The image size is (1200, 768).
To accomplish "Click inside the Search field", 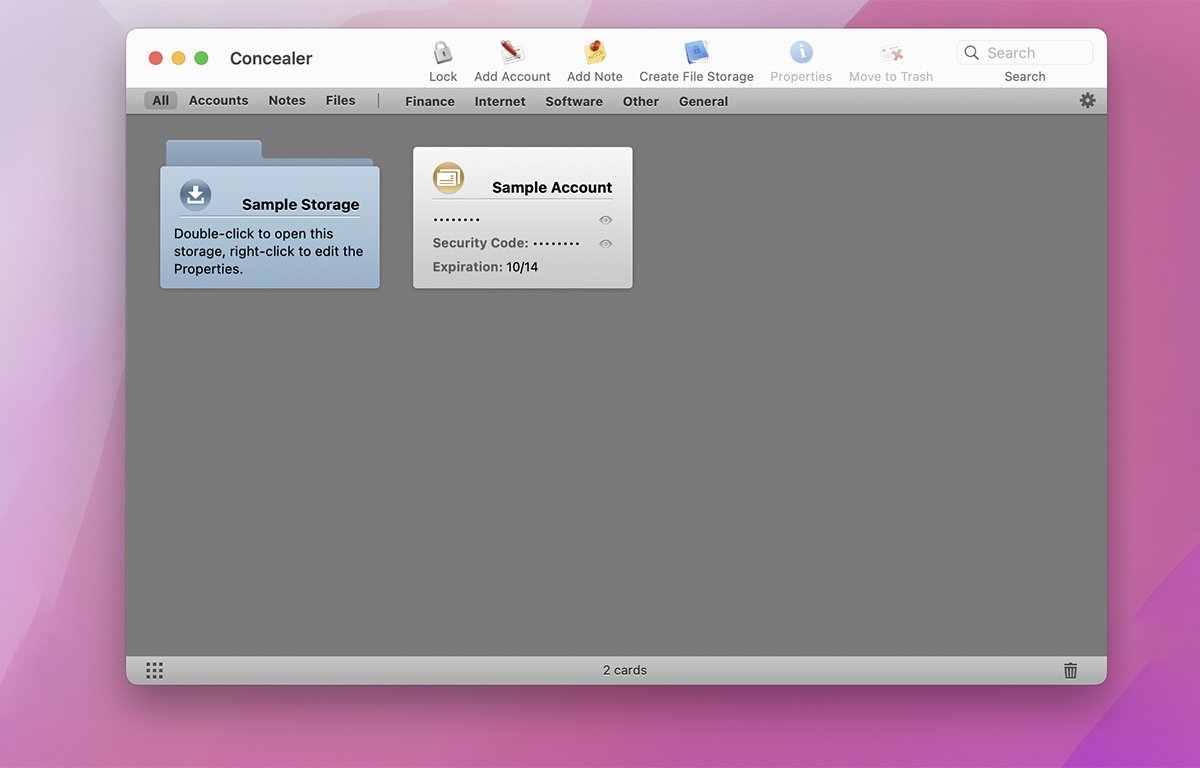I will click(x=1025, y=53).
